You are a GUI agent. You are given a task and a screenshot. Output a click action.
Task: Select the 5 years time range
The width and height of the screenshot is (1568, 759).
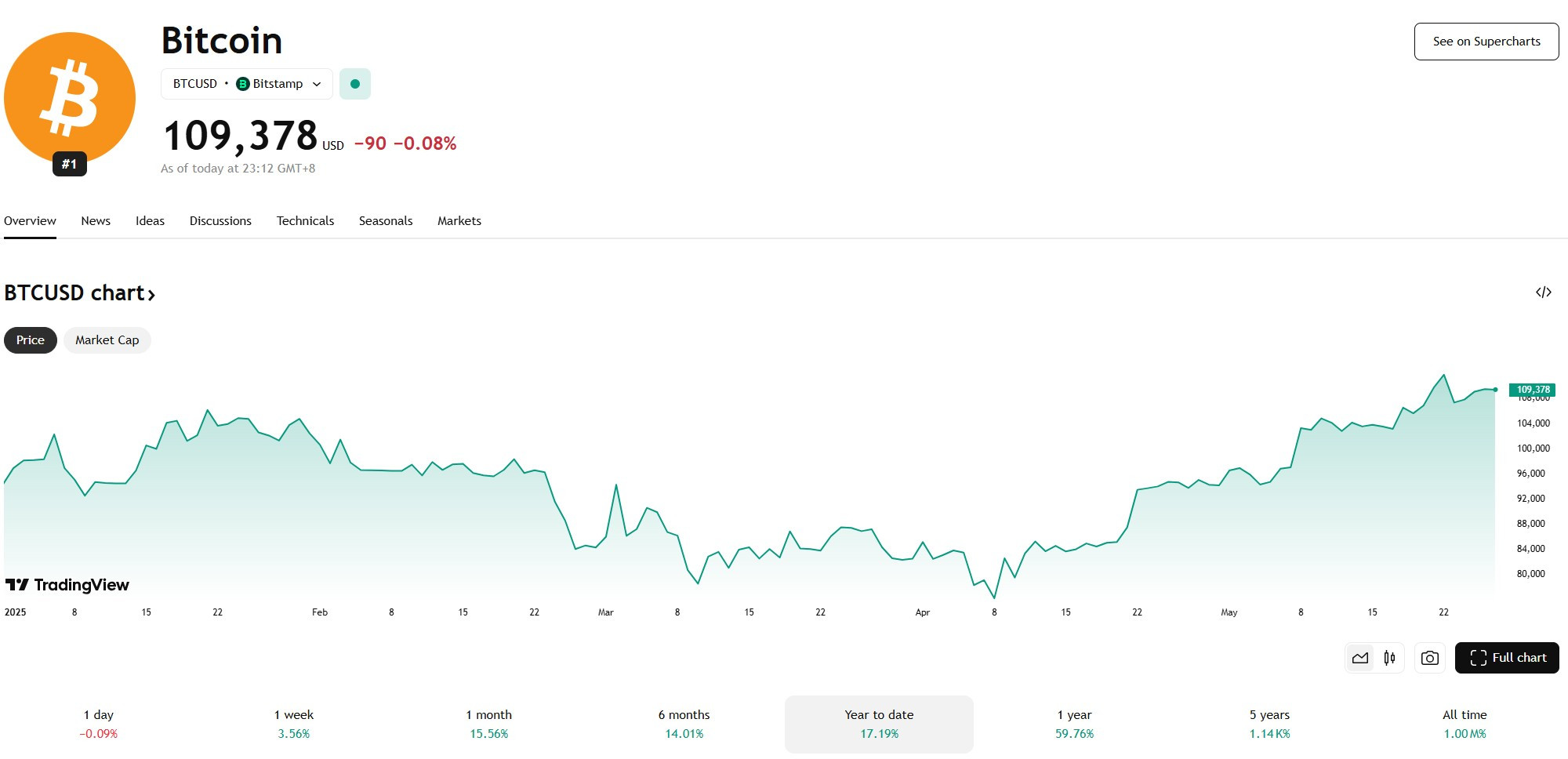click(1269, 724)
